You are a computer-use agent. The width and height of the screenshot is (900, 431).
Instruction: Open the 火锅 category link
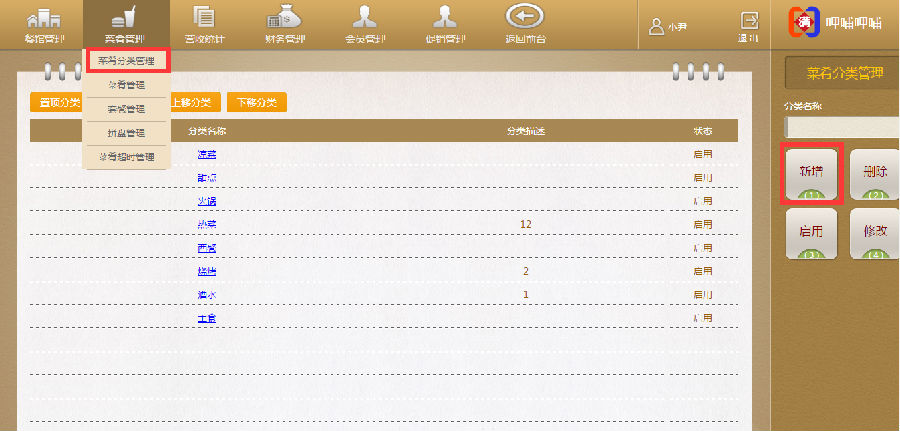tap(206, 201)
